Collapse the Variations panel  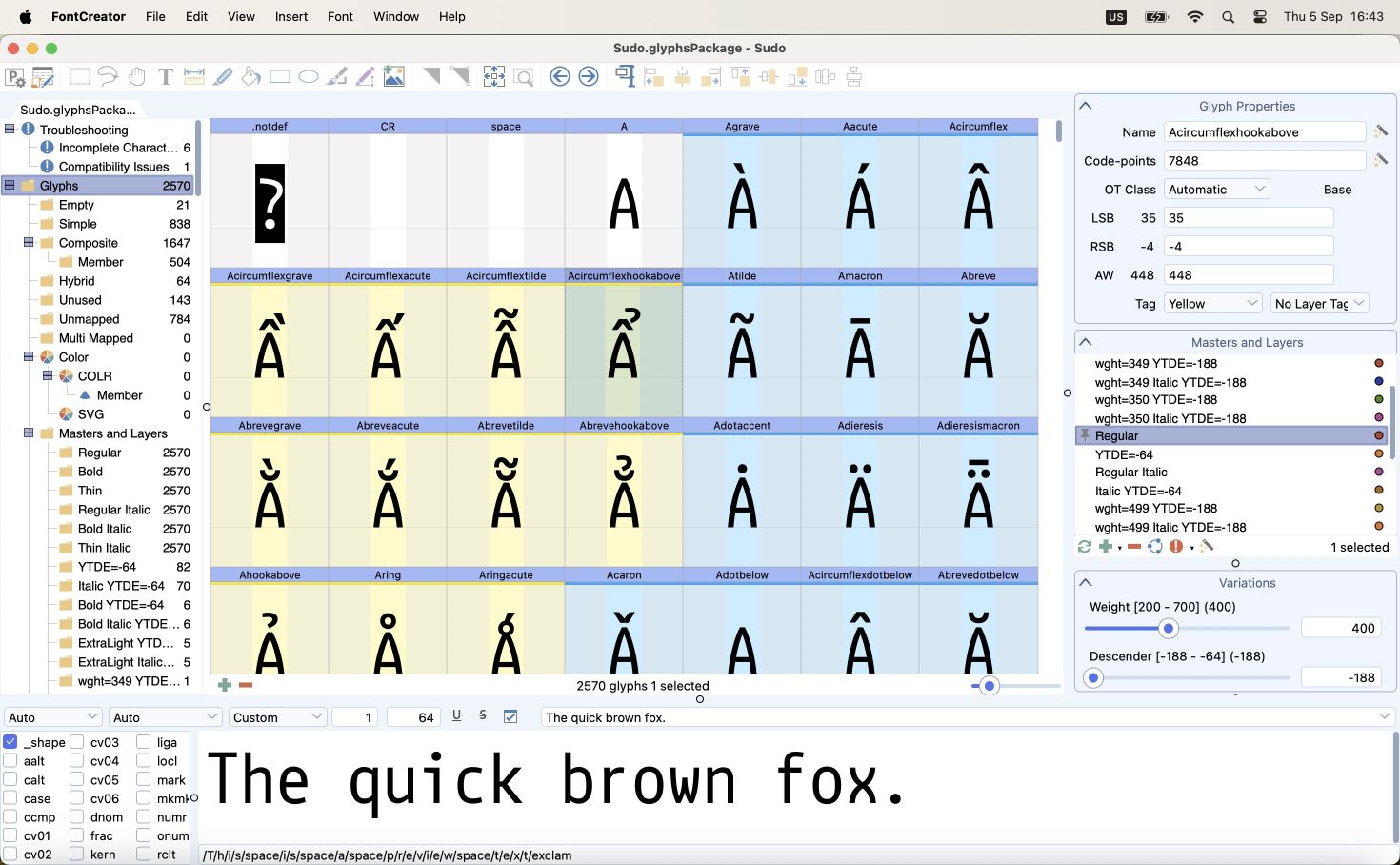point(1086,582)
